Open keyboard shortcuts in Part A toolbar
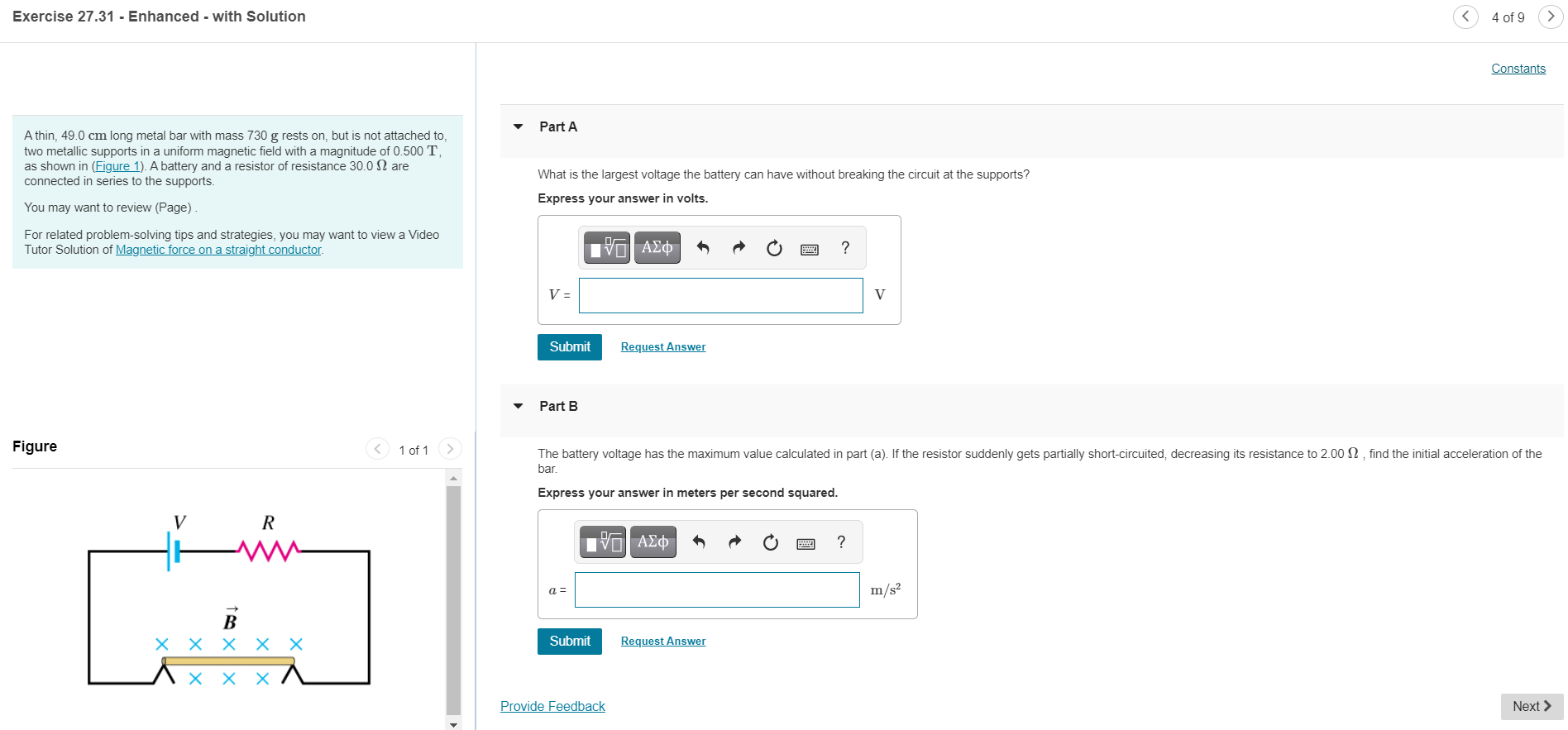The height and width of the screenshot is (730, 1568). coord(810,249)
